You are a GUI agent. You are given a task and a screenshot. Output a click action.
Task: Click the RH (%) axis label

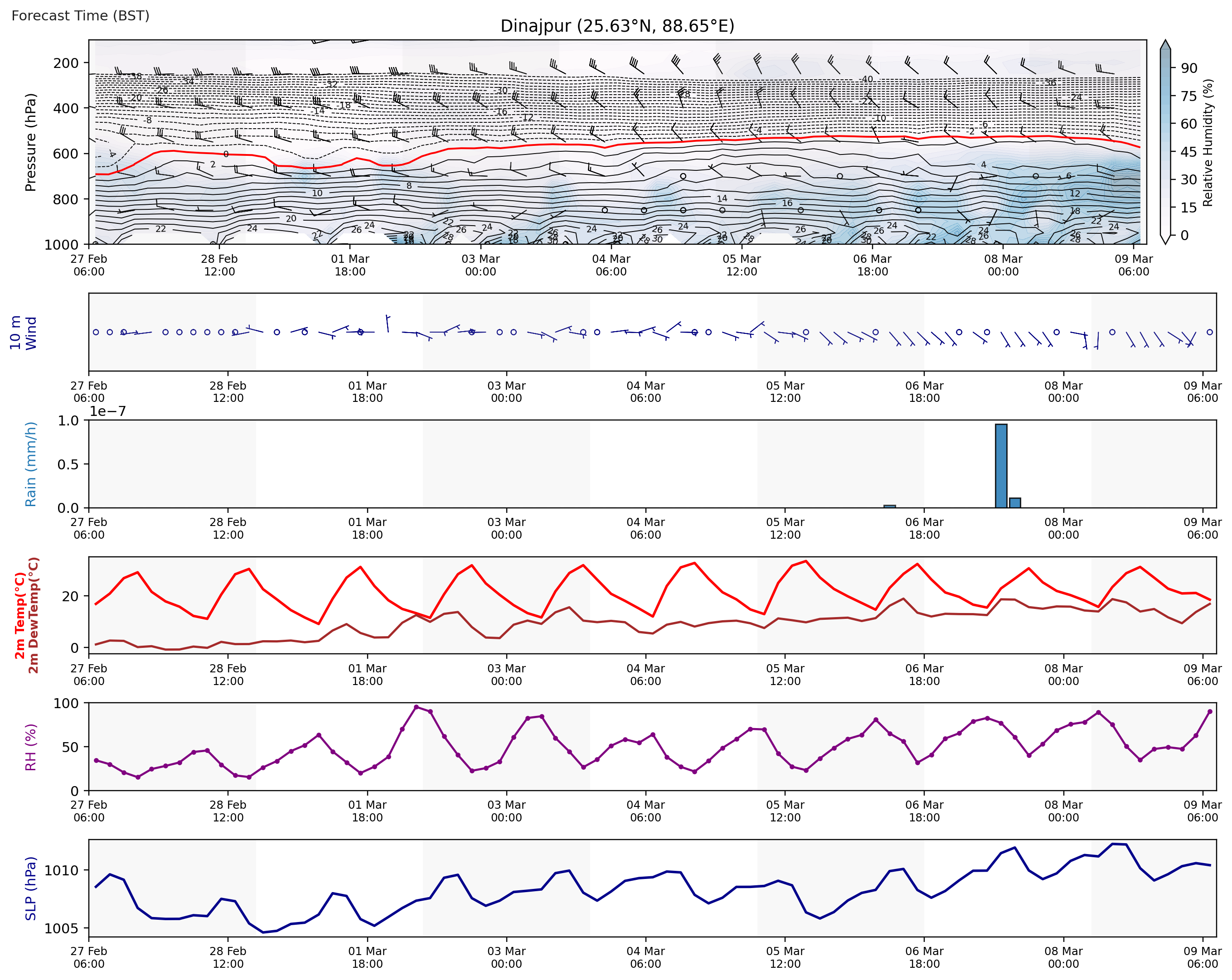tap(30, 747)
